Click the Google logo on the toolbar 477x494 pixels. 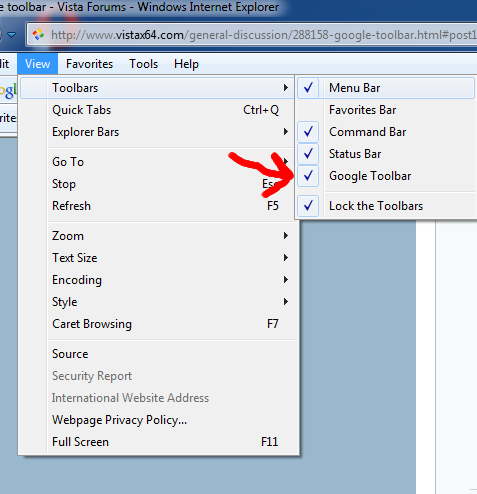coord(8,90)
